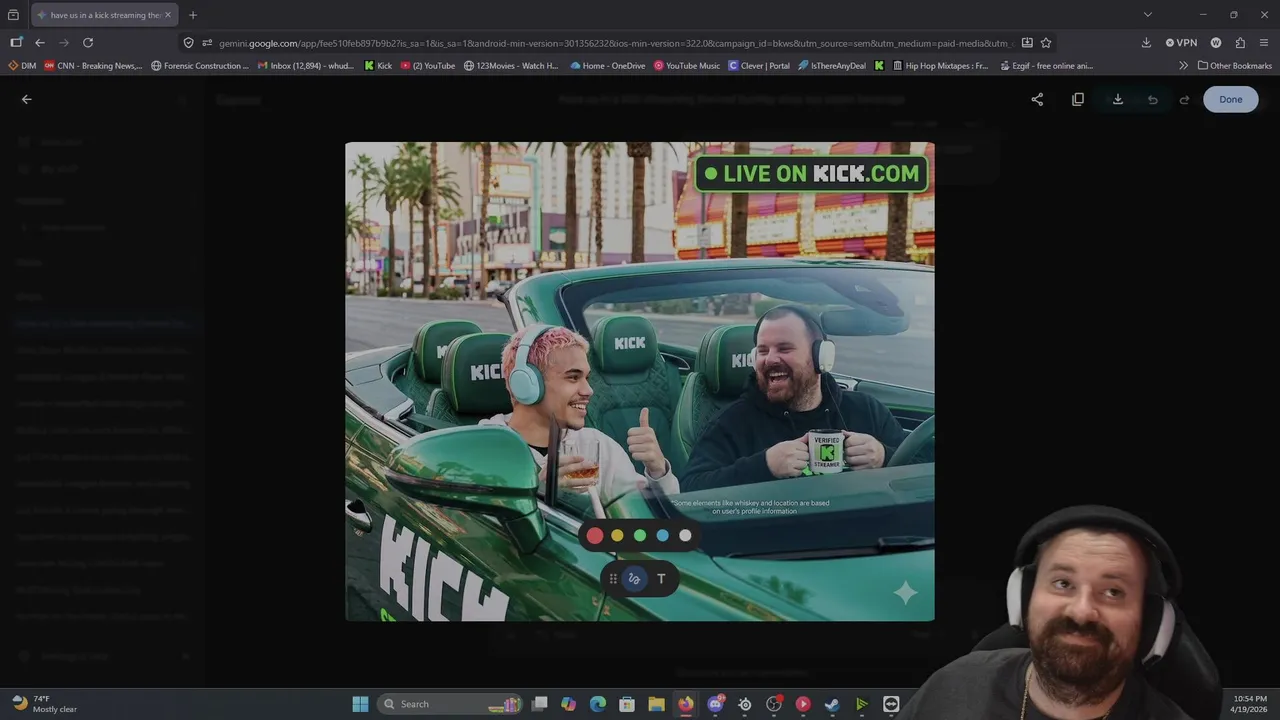
Task: Open the Clever Portal bookmark
Action: point(759,66)
